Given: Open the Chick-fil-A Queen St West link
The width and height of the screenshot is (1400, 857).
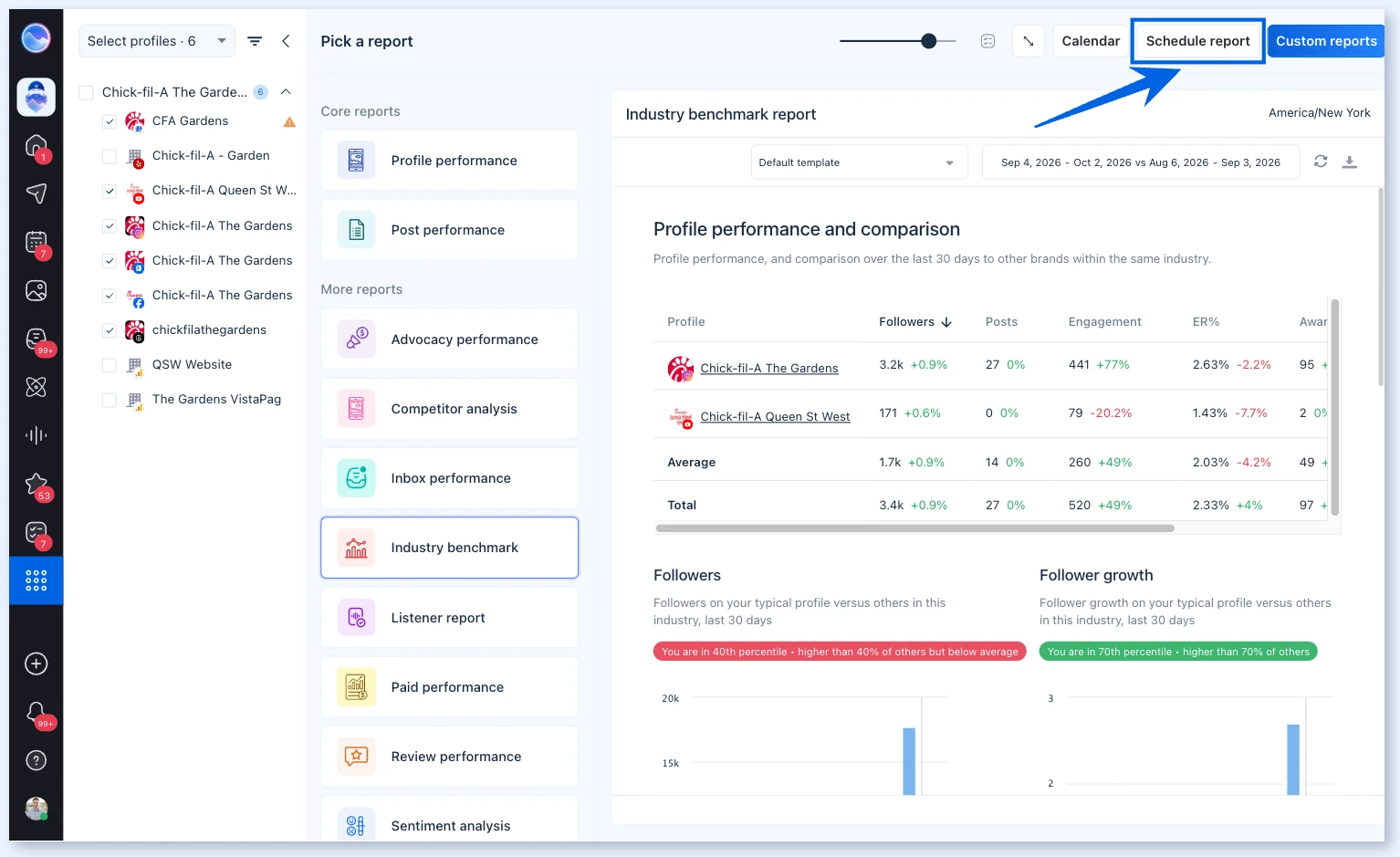Looking at the screenshot, I should (775, 417).
